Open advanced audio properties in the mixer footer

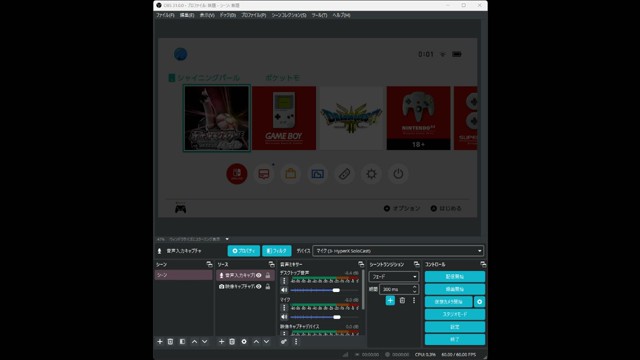[284, 342]
